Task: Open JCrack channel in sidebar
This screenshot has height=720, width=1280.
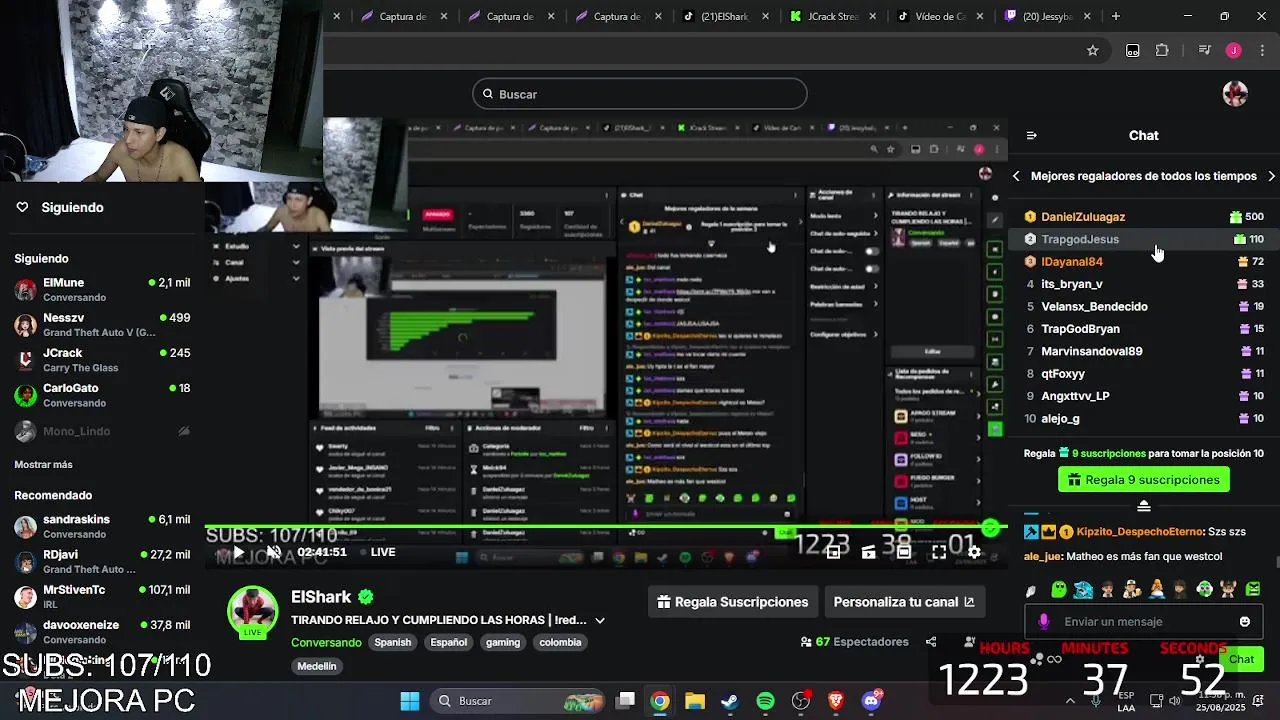Action: coord(101,360)
